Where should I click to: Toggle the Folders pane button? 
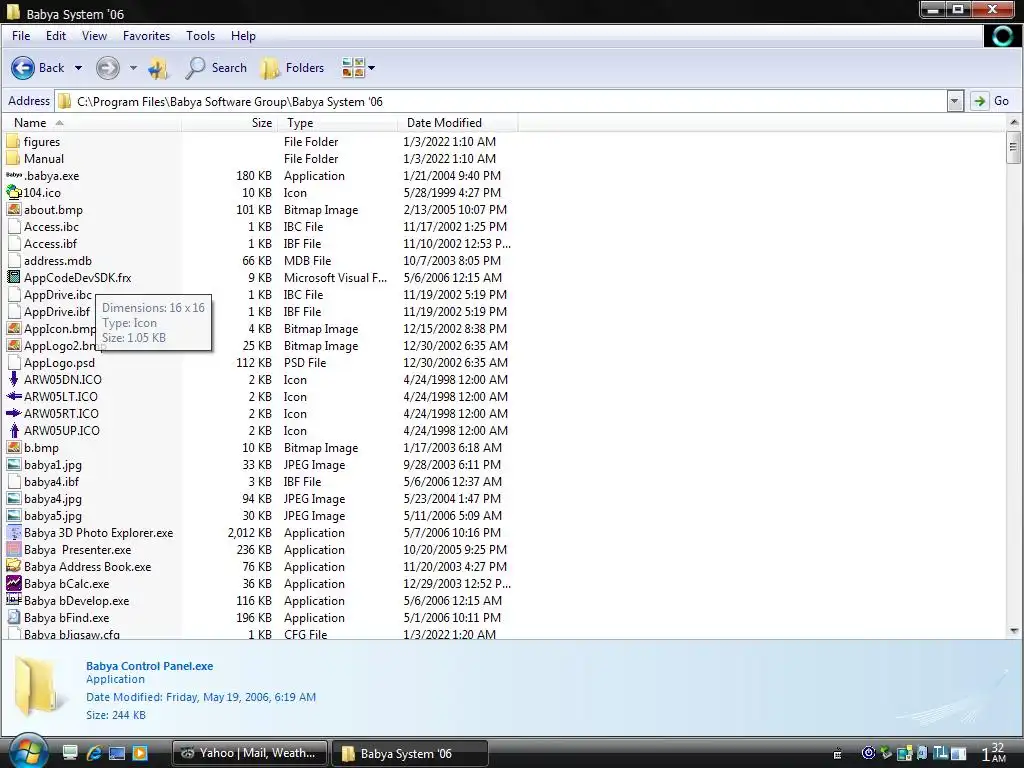click(292, 67)
